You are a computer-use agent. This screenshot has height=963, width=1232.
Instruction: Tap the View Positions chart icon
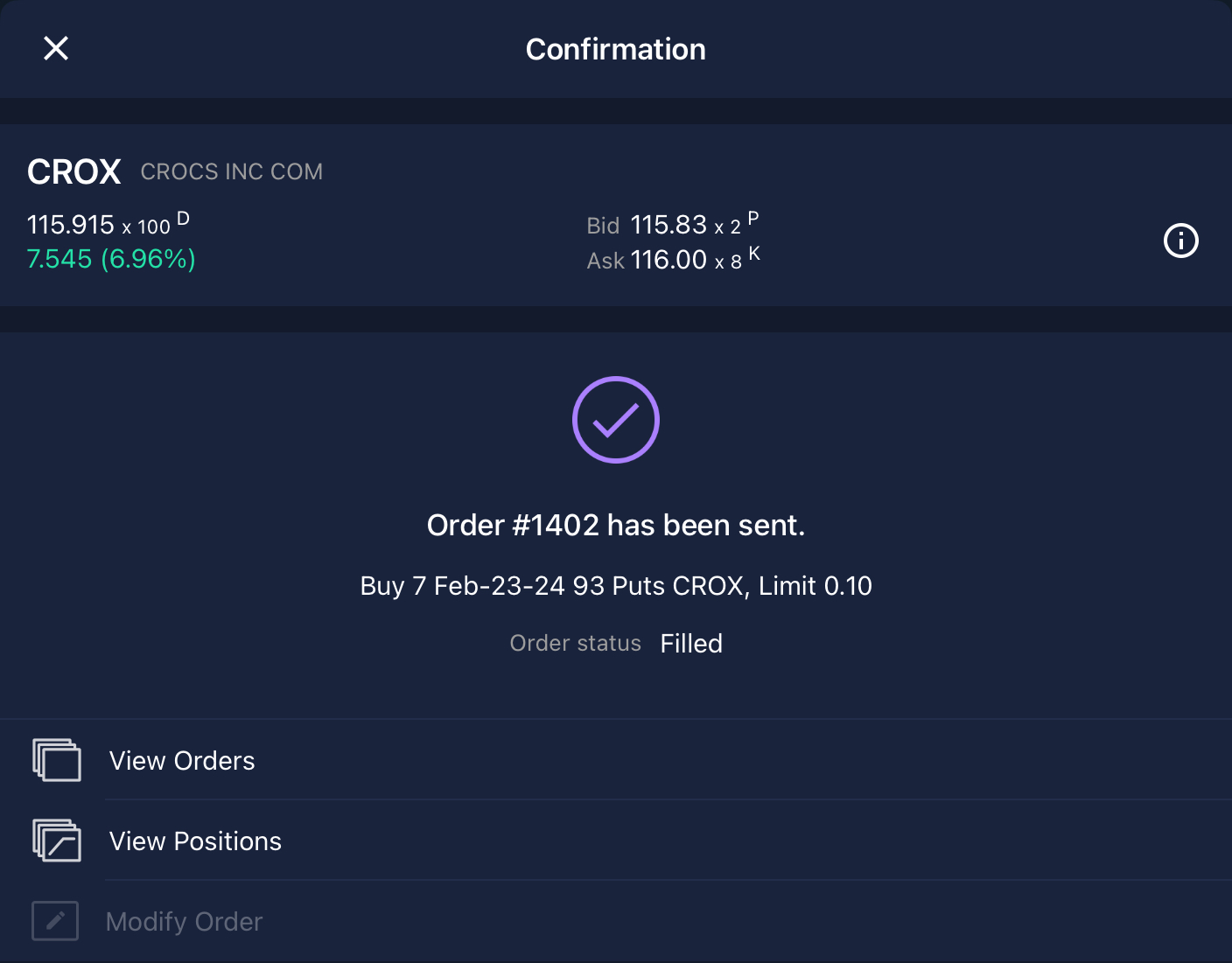coord(57,841)
